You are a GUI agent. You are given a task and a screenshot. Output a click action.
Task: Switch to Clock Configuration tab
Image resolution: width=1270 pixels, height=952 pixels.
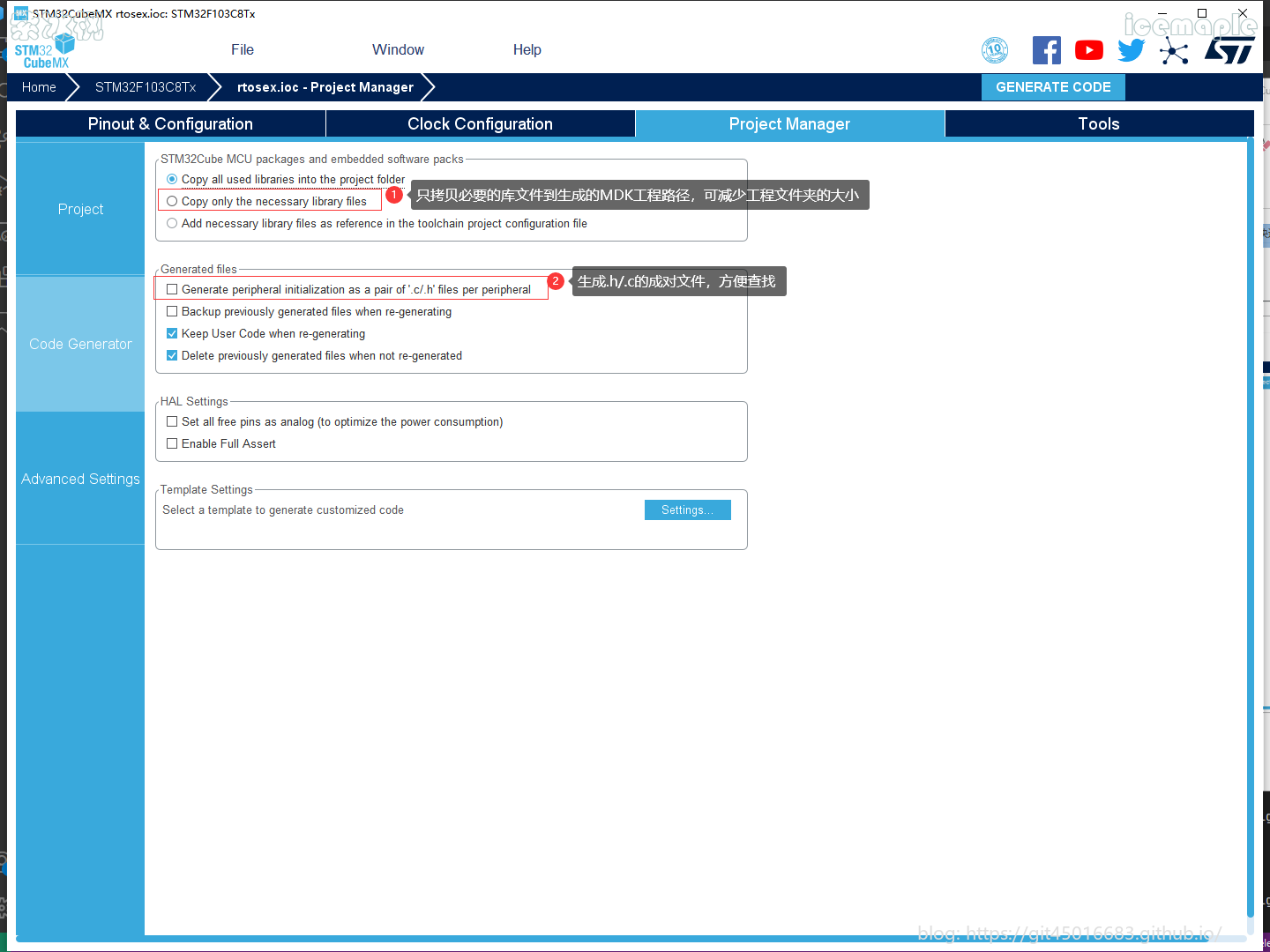tap(481, 124)
